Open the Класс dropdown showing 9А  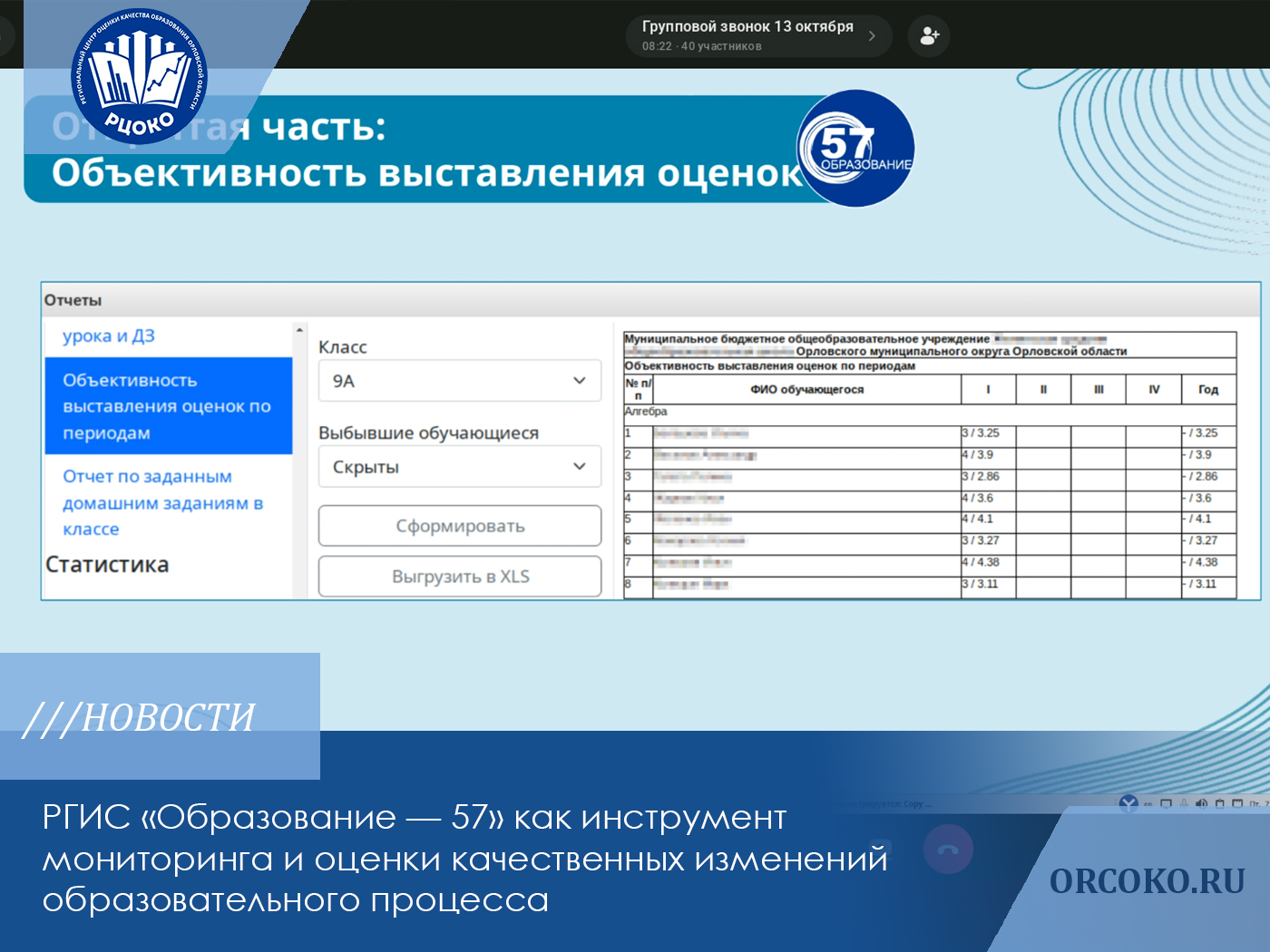[459, 381]
